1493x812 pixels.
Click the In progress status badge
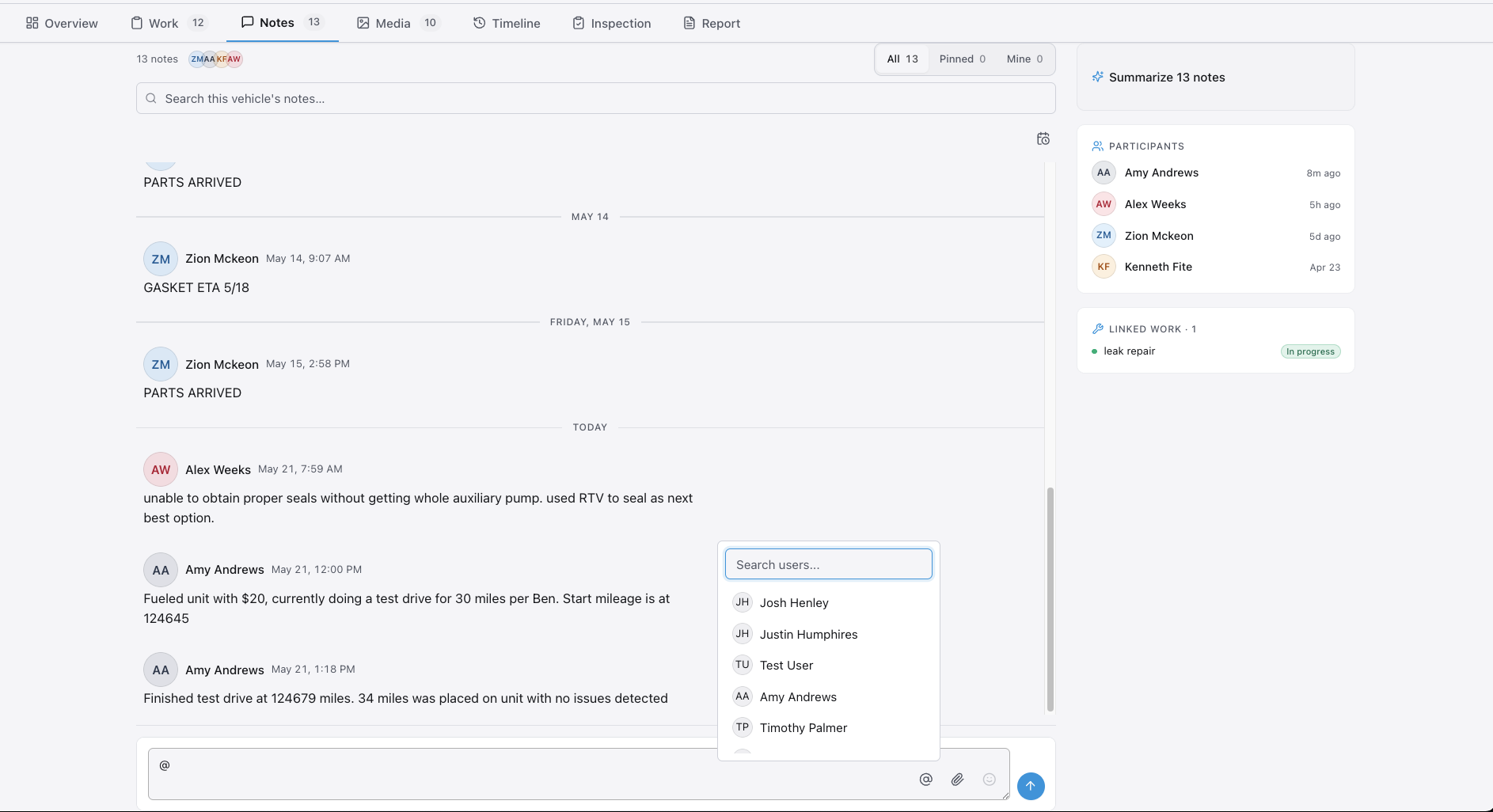1310,351
